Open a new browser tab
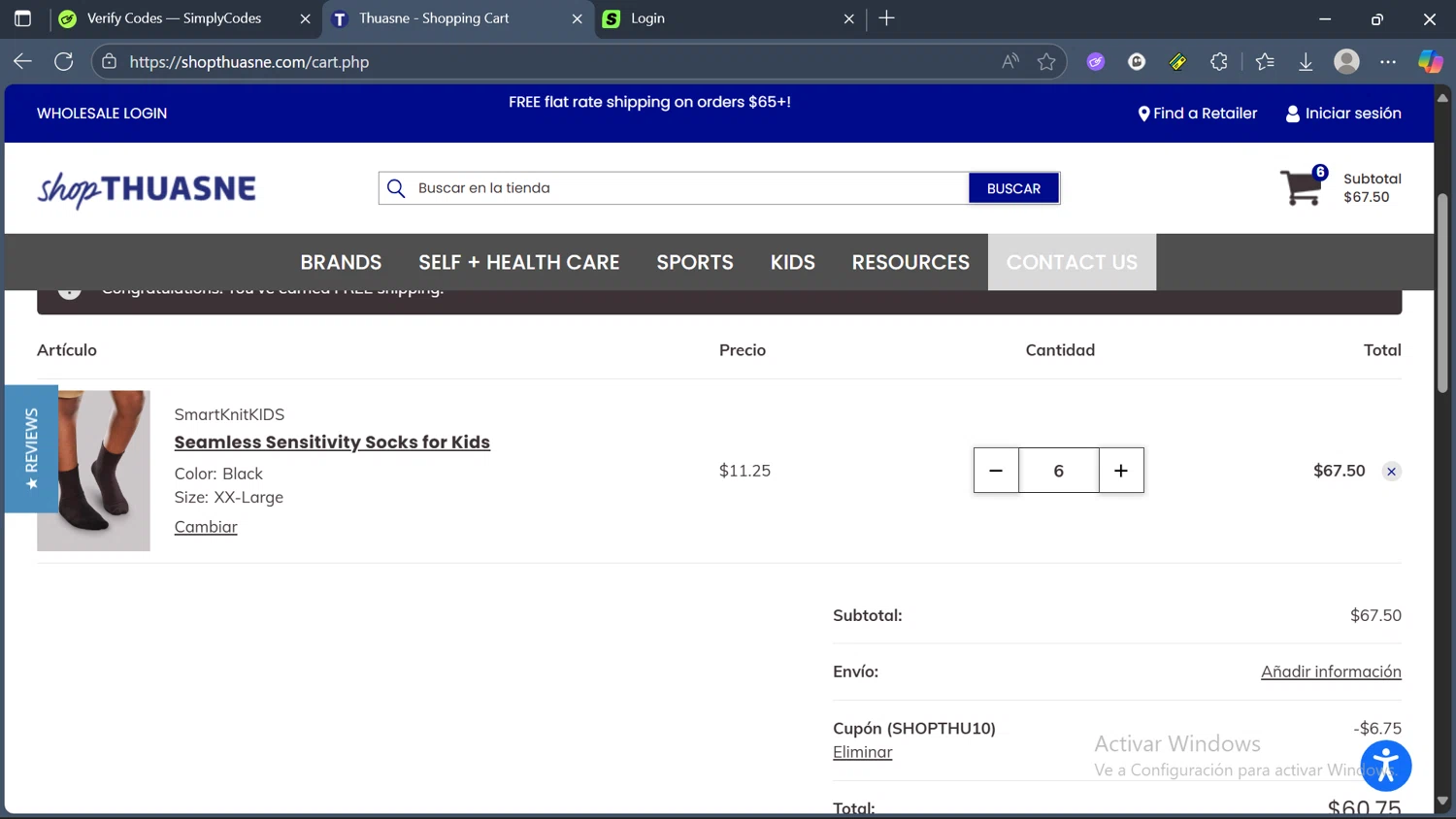 coord(886,18)
